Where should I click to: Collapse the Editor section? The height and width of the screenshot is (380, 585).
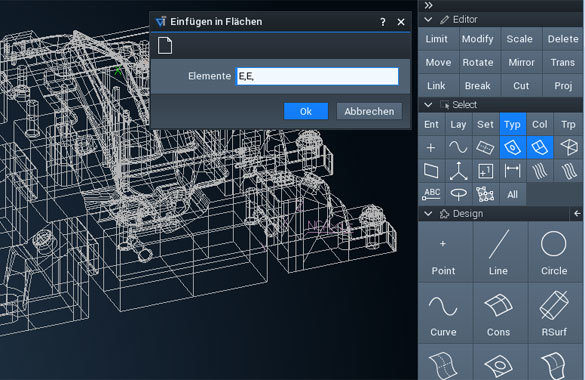428,19
